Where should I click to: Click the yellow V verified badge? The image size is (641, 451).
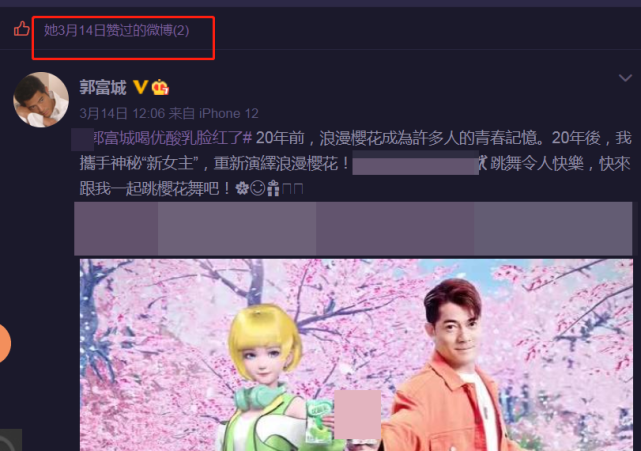140,87
